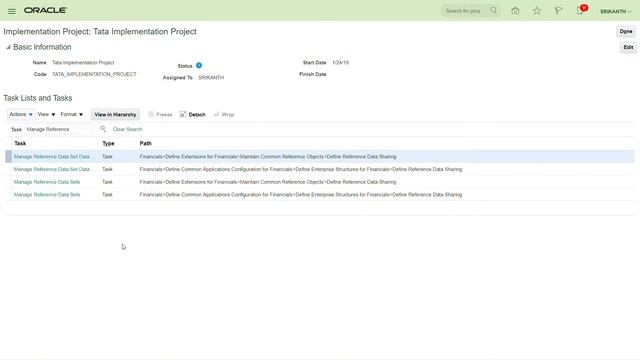The image size is (640, 360).
Task: Open Favorites star icon
Action: [537, 11]
